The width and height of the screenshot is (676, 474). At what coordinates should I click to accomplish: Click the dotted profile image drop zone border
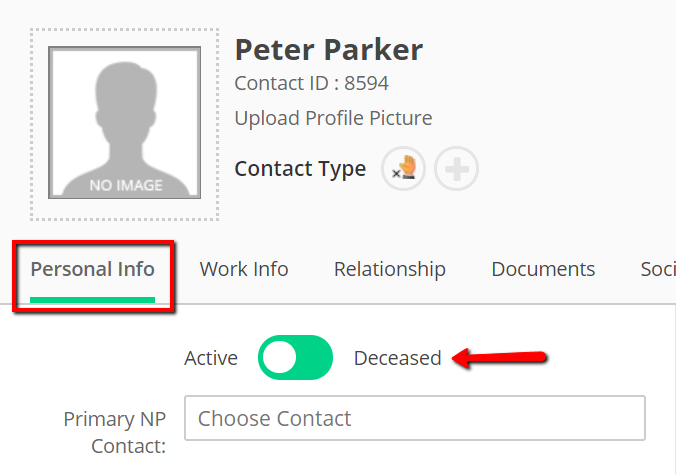125,30
